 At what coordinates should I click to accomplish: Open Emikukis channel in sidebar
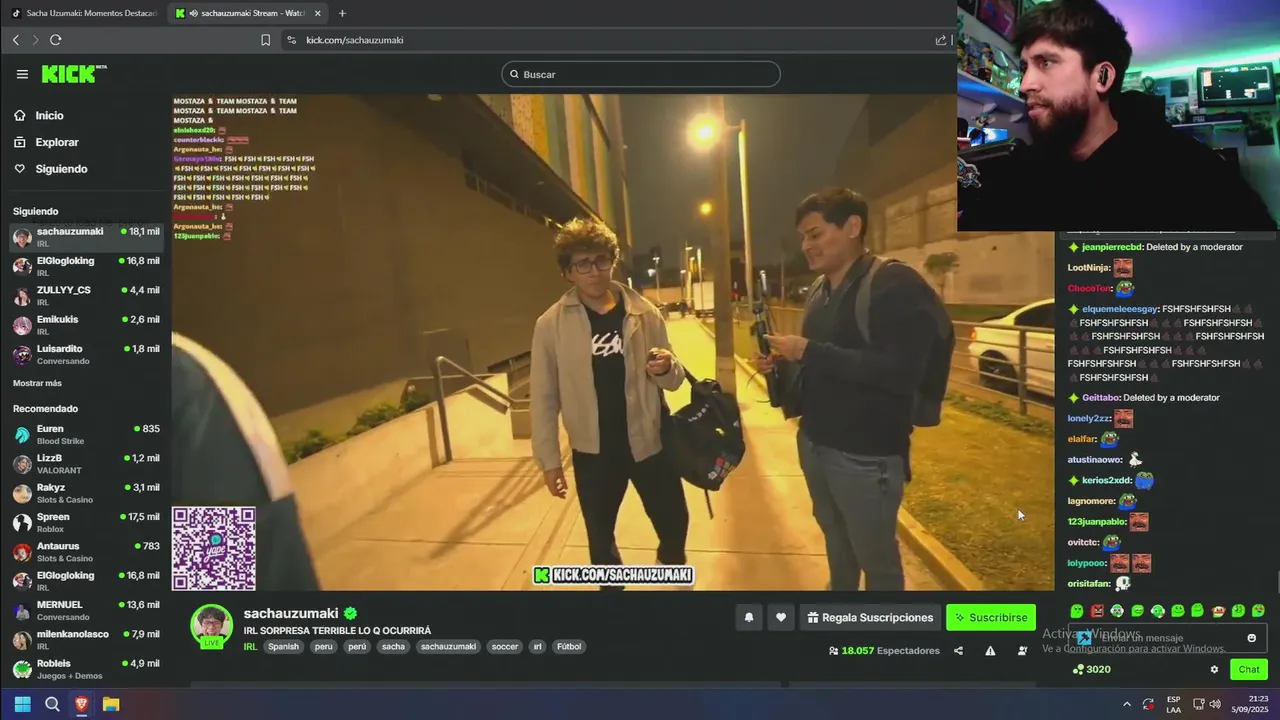[86, 325]
